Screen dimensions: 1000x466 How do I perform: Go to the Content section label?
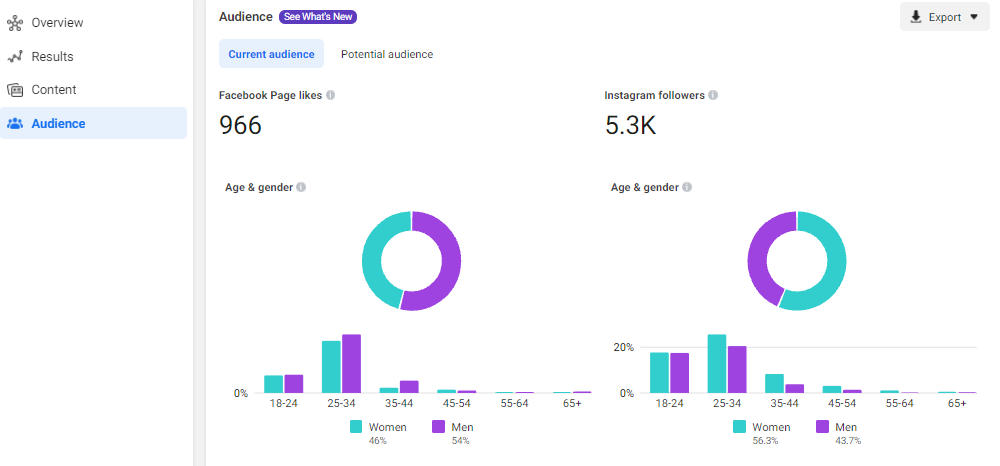tap(54, 90)
